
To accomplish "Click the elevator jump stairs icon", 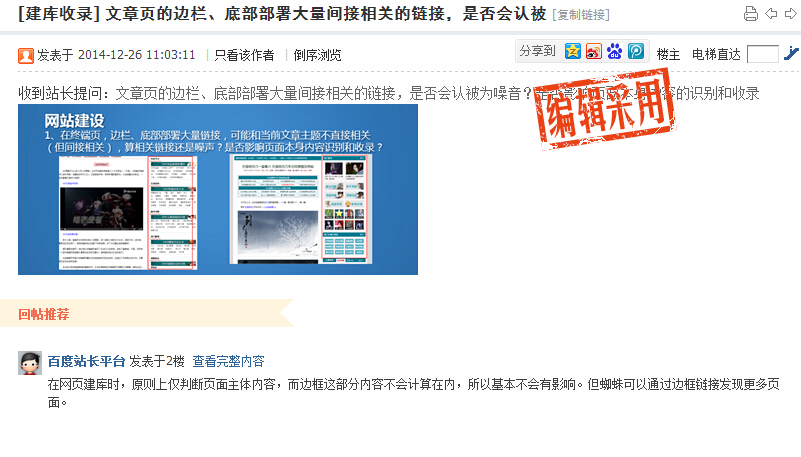I will (791, 54).
